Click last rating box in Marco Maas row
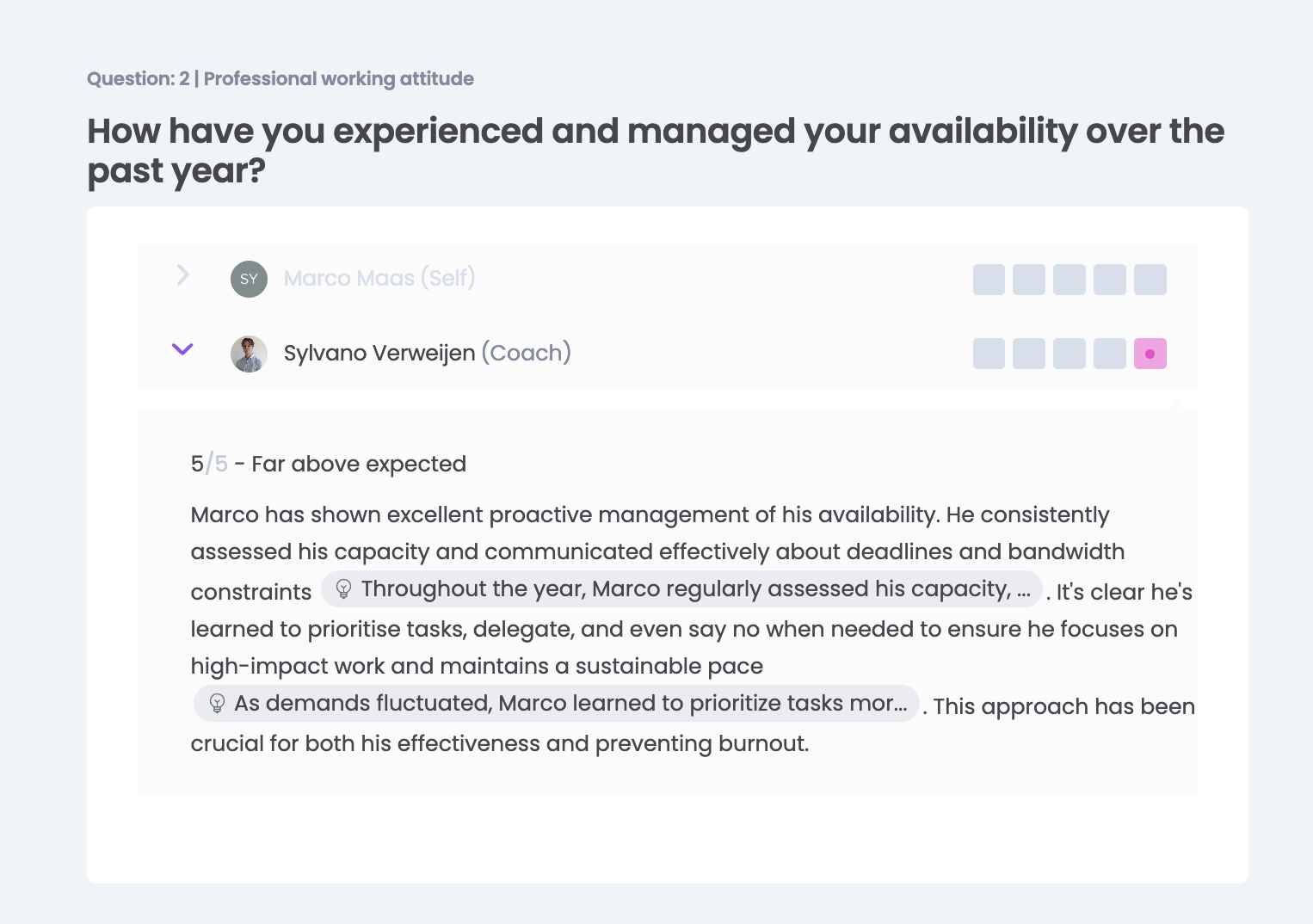The image size is (1313, 924). (x=1150, y=280)
